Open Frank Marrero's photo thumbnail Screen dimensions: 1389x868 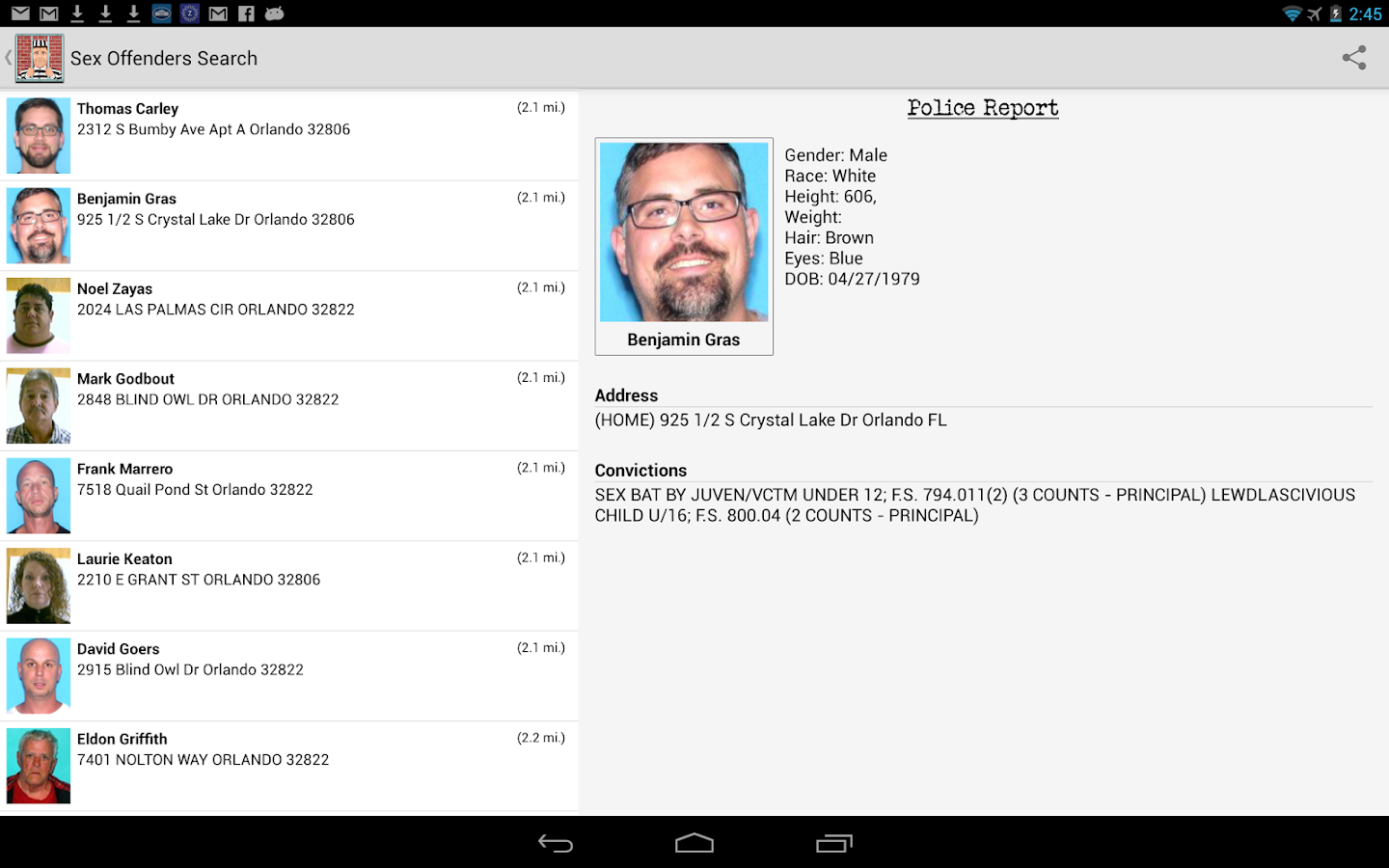pyautogui.click(x=39, y=496)
